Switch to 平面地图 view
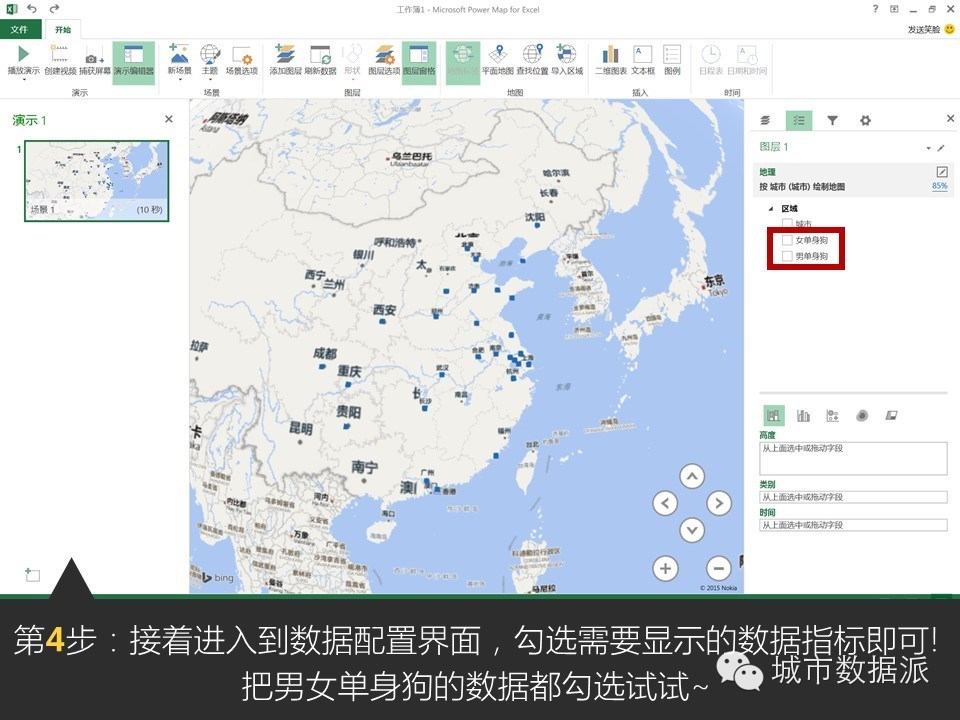This screenshot has width=960, height=720. [x=498, y=60]
